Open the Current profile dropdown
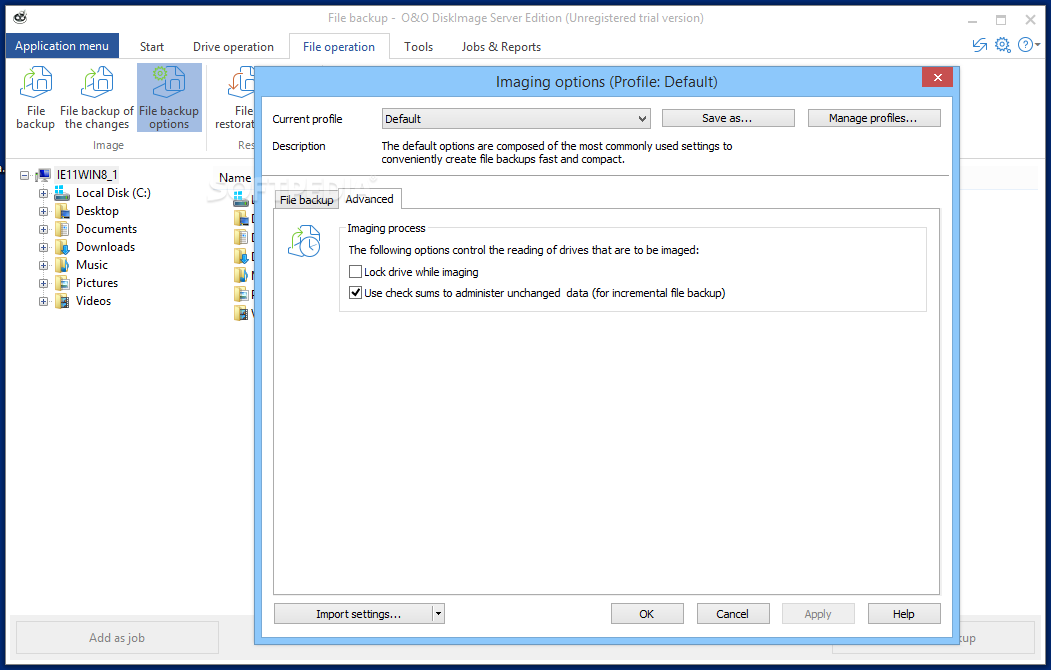 [515, 119]
